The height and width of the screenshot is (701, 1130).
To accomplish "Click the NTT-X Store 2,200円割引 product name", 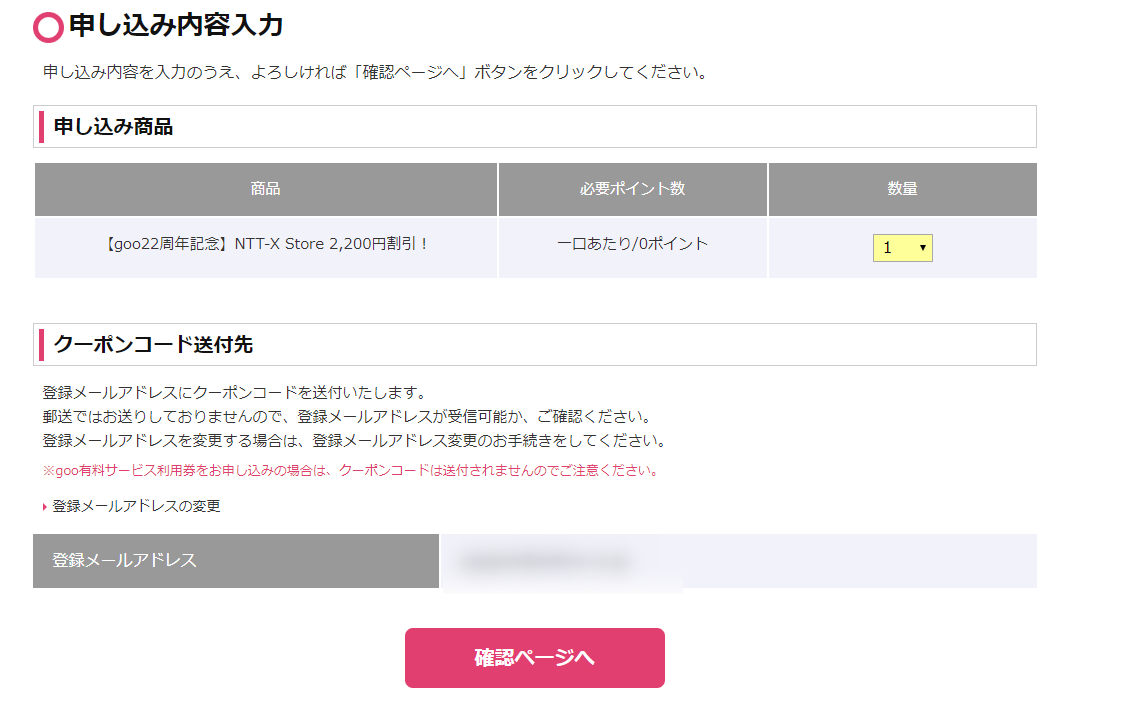I will [266, 244].
